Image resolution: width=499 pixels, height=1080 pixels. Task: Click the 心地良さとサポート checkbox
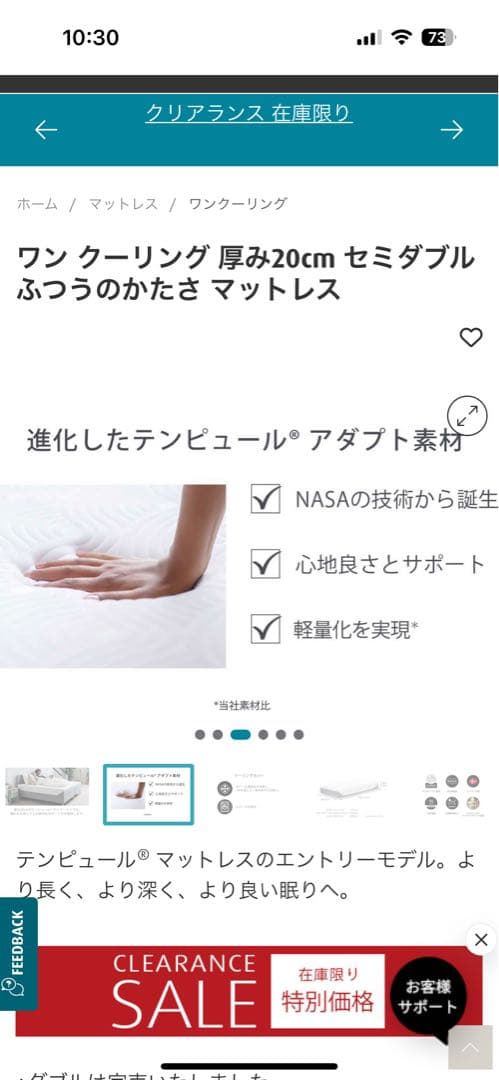click(265, 563)
